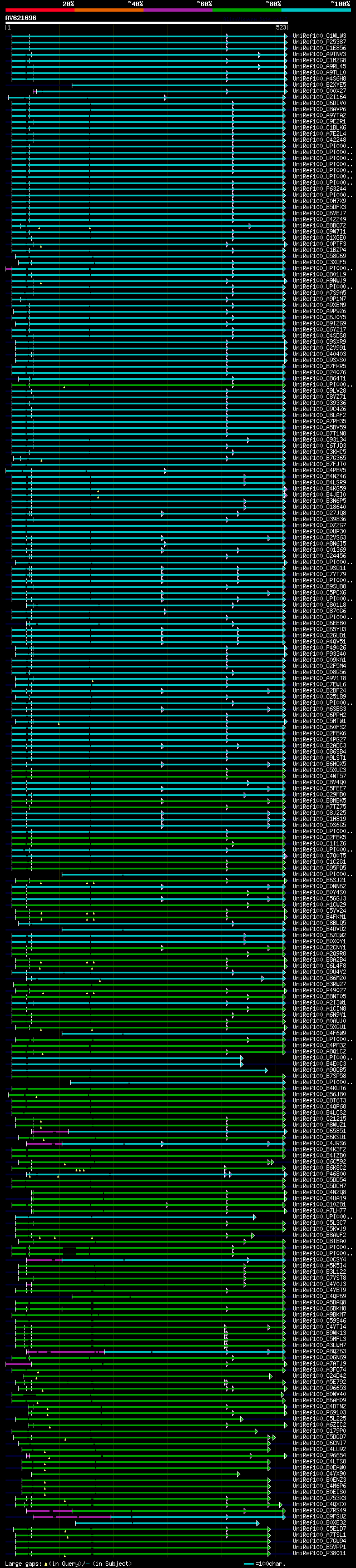
Task: Click the query end position label 523
Action: (281, 28)
